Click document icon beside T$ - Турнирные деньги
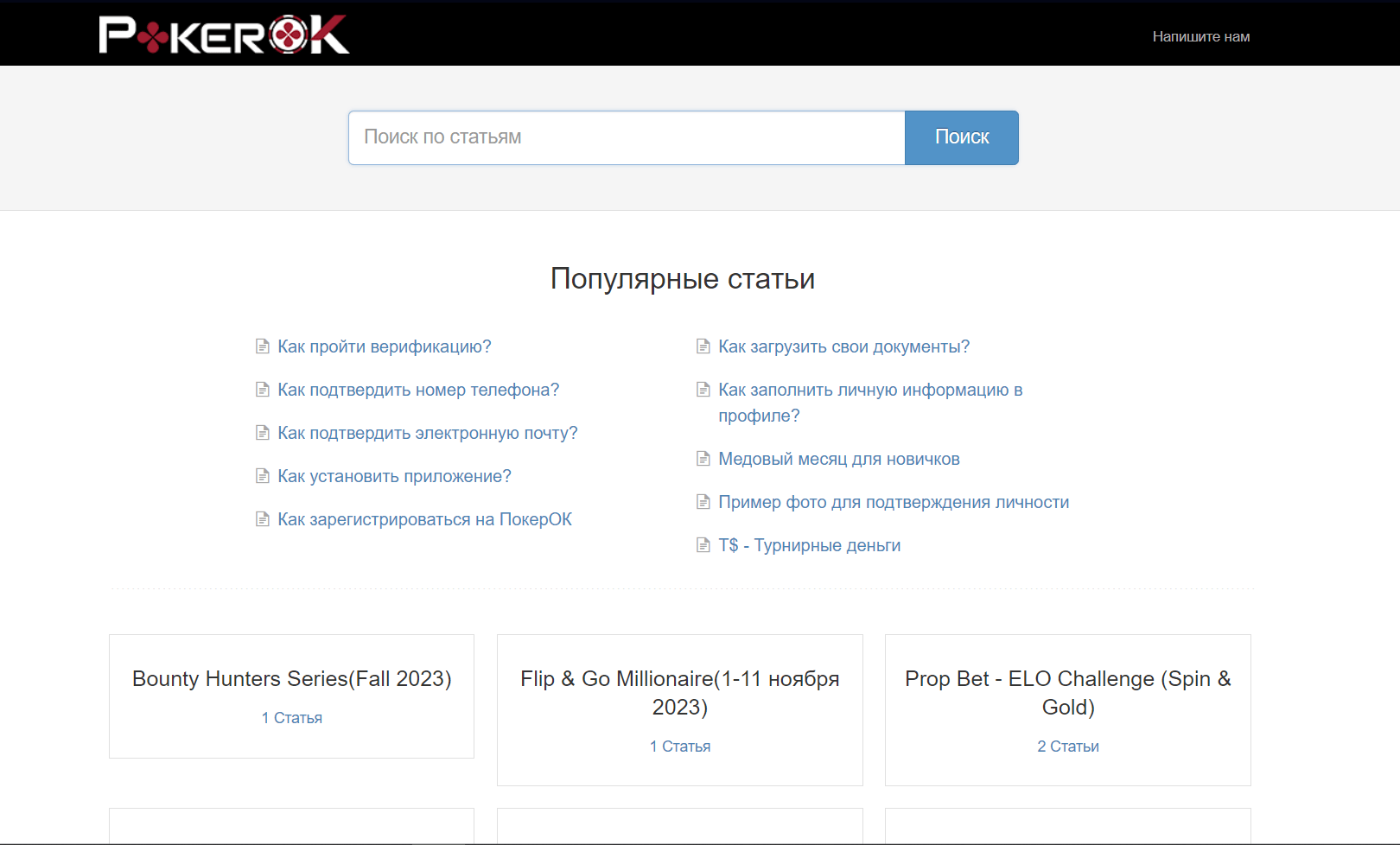 pos(703,545)
